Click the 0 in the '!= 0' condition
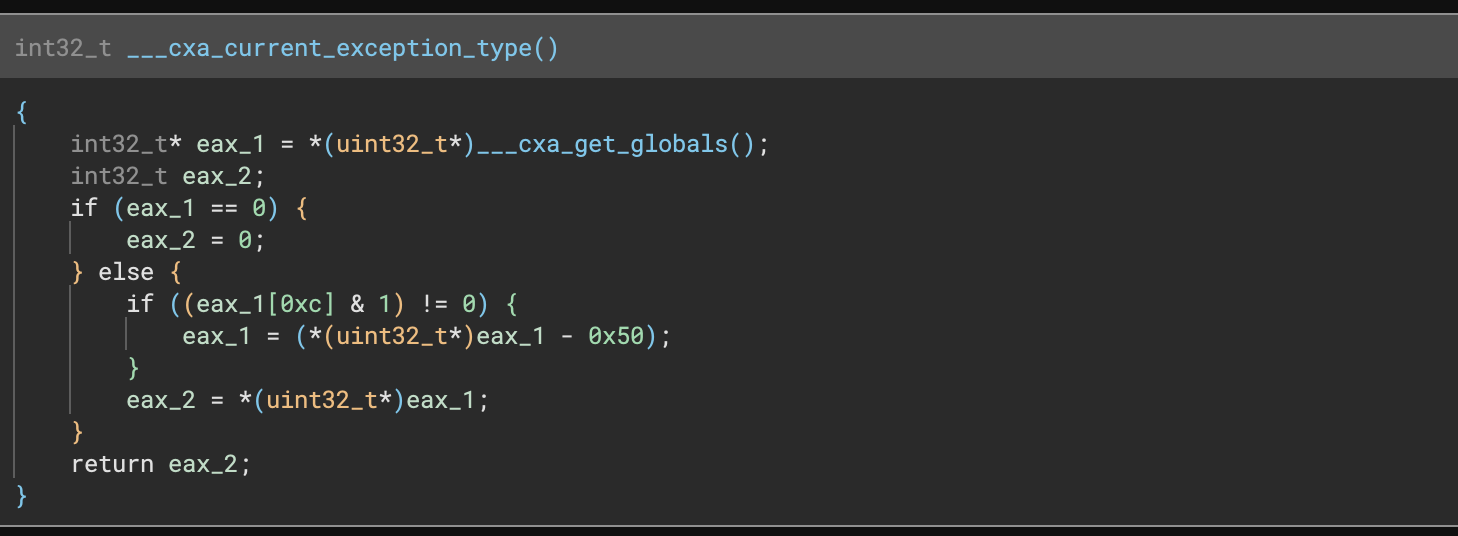This screenshot has height=536, width=1458. tap(469, 304)
